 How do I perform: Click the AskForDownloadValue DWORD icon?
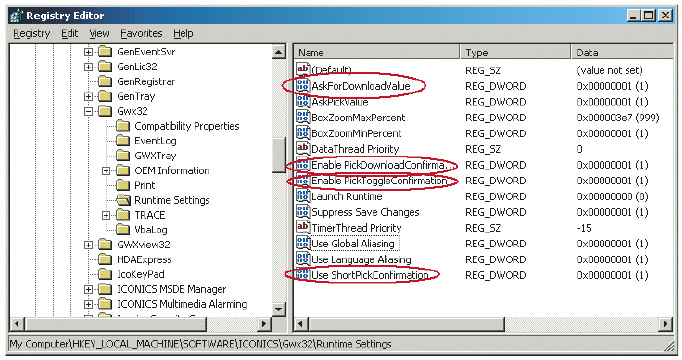(x=303, y=86)
